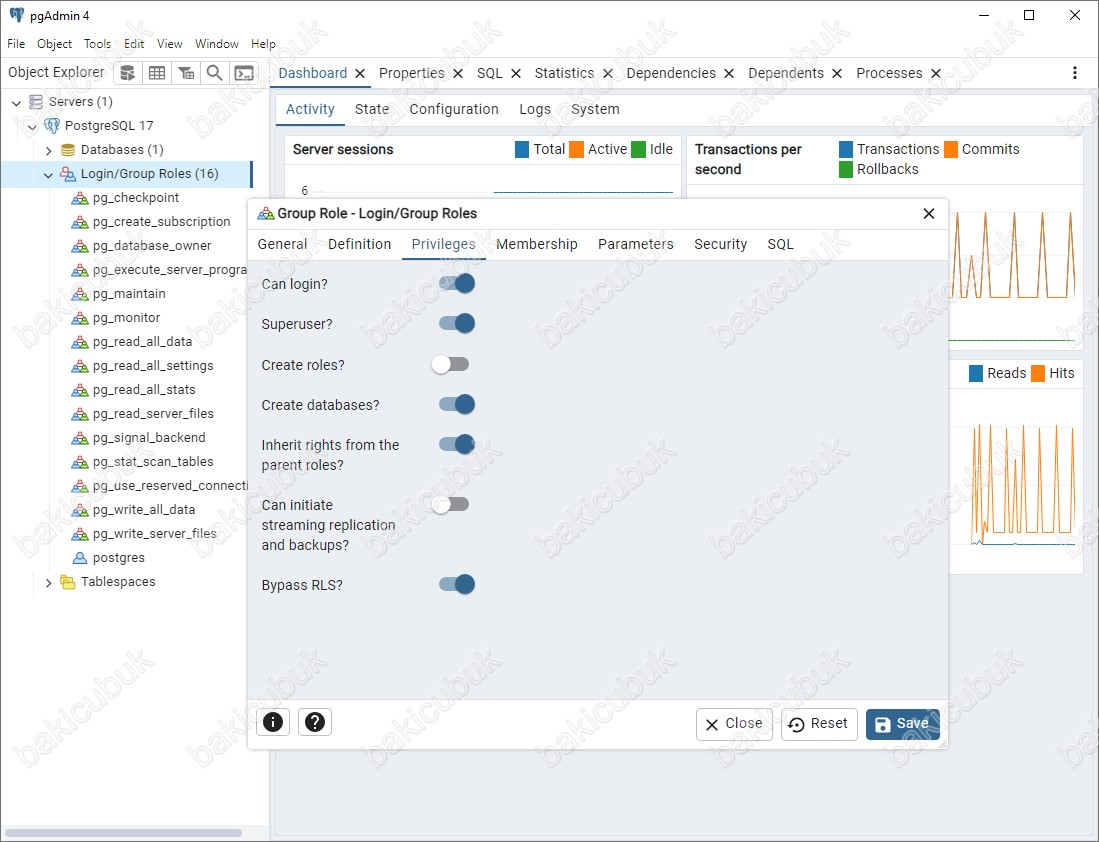1099x842 pixels.
Task: Close the SQL main tab with its X
Action: [516, 74]
